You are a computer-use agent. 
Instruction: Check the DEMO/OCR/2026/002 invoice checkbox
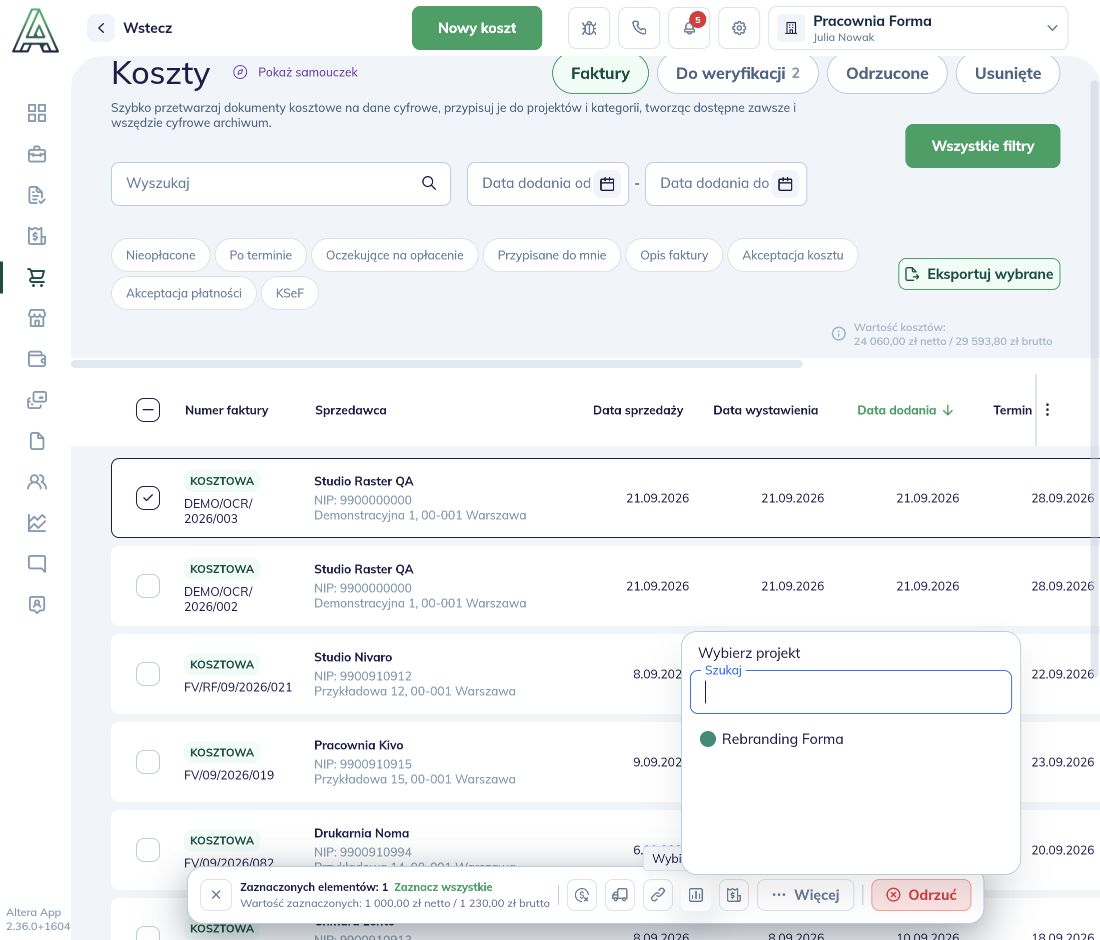pyautogui.click(x=148, y=586)
